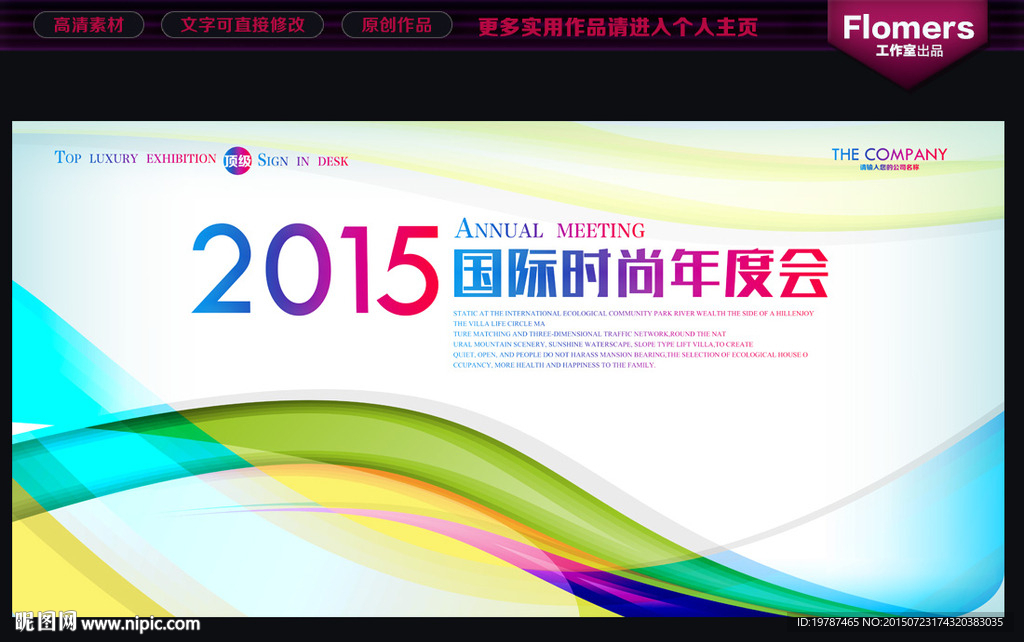Click the 国际时尚年度会 title
Viewport: 1024px width, 642px height.
click(641, 273)
